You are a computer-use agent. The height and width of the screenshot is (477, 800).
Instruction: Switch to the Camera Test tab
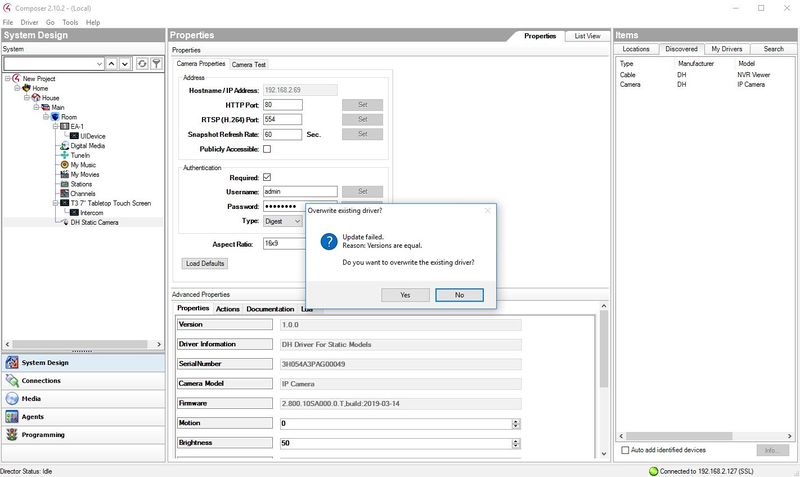(x=248, y=65)
